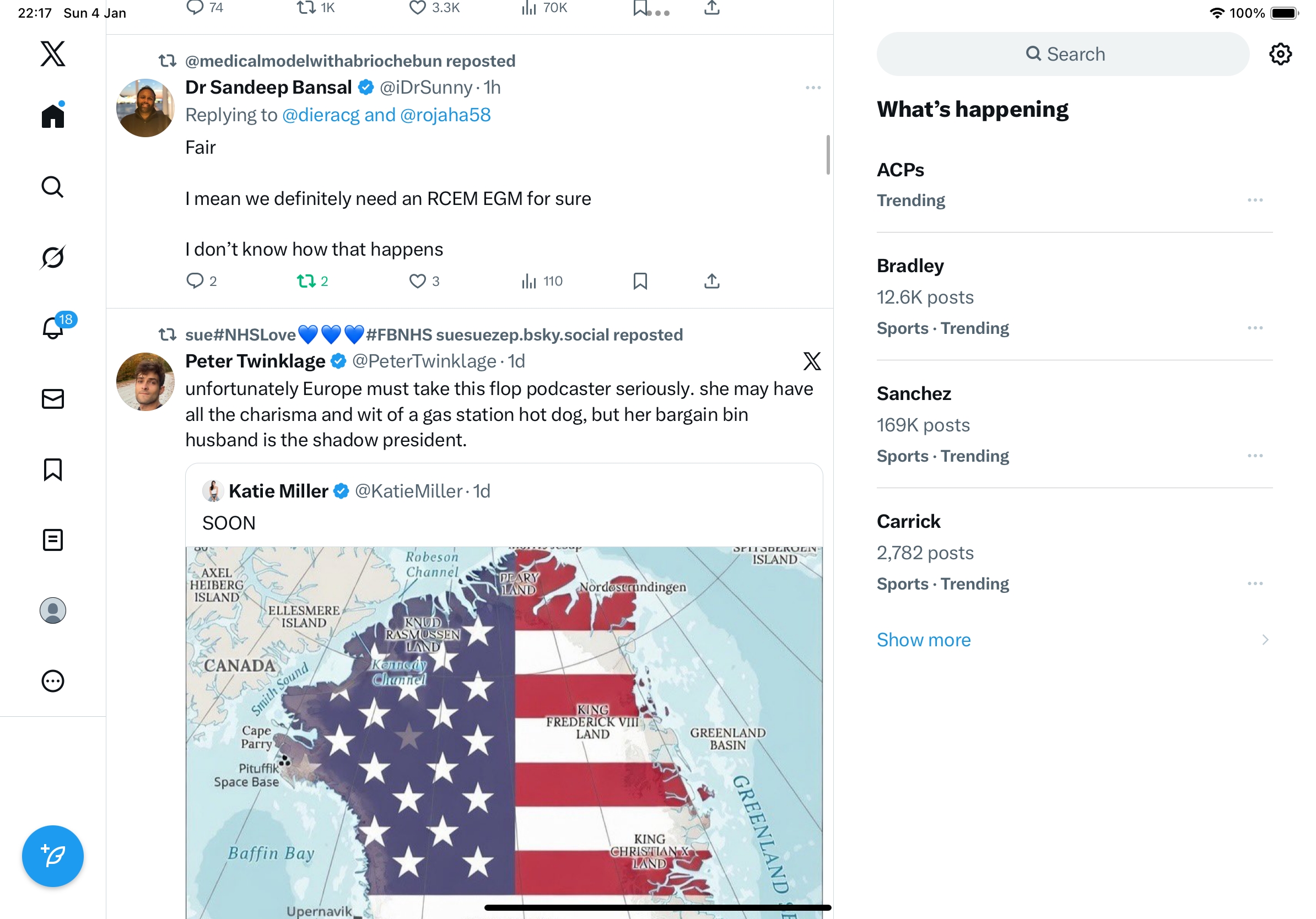Open the sidebar search magnifier icon

point(53,187)
